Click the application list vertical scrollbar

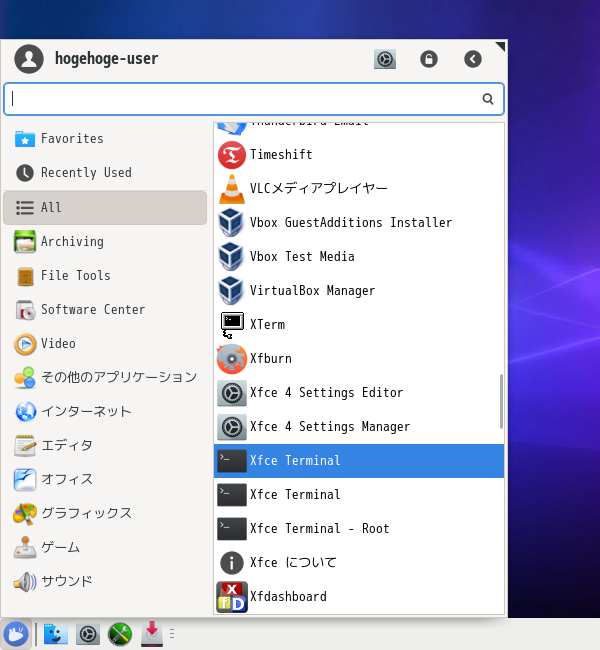point(501,401)
